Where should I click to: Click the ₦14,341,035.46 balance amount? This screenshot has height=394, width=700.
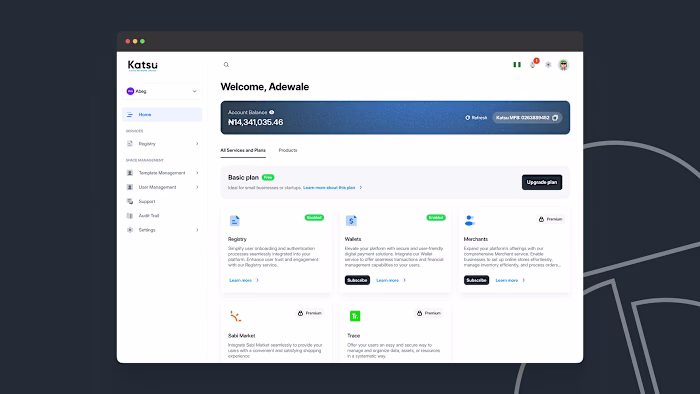[x=255, y=122]
